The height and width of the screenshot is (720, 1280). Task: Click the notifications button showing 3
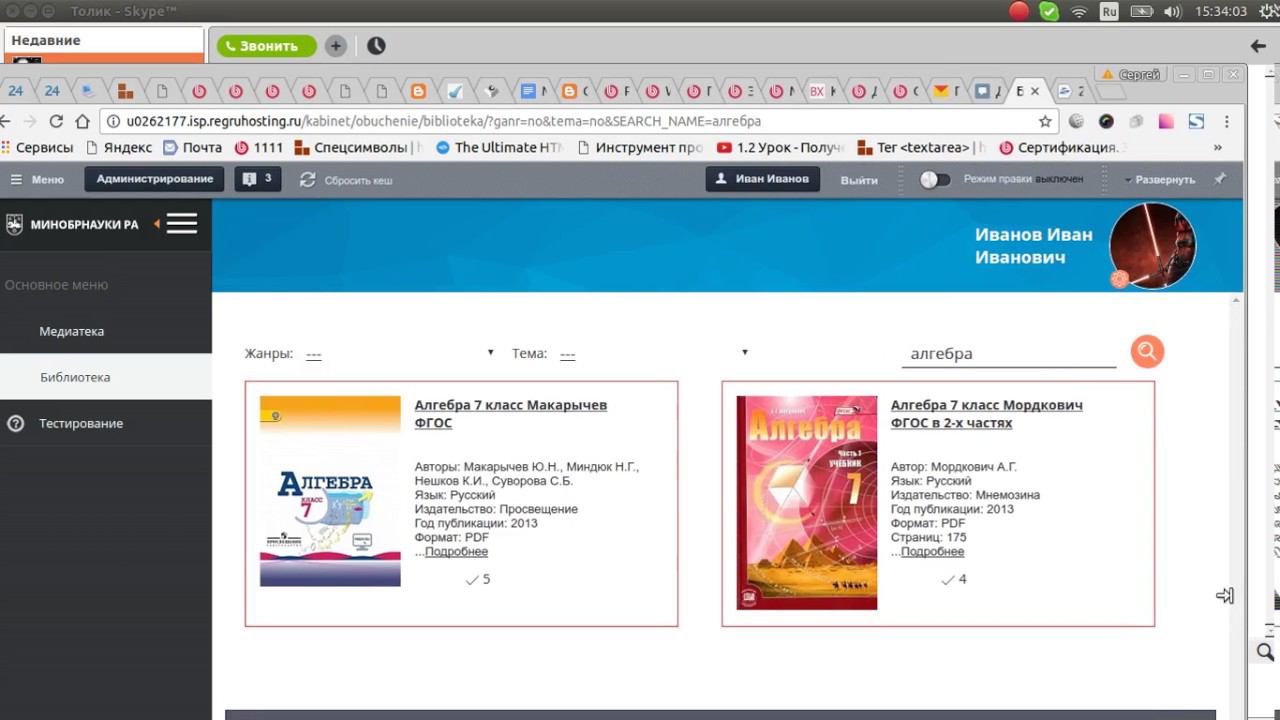258,179
